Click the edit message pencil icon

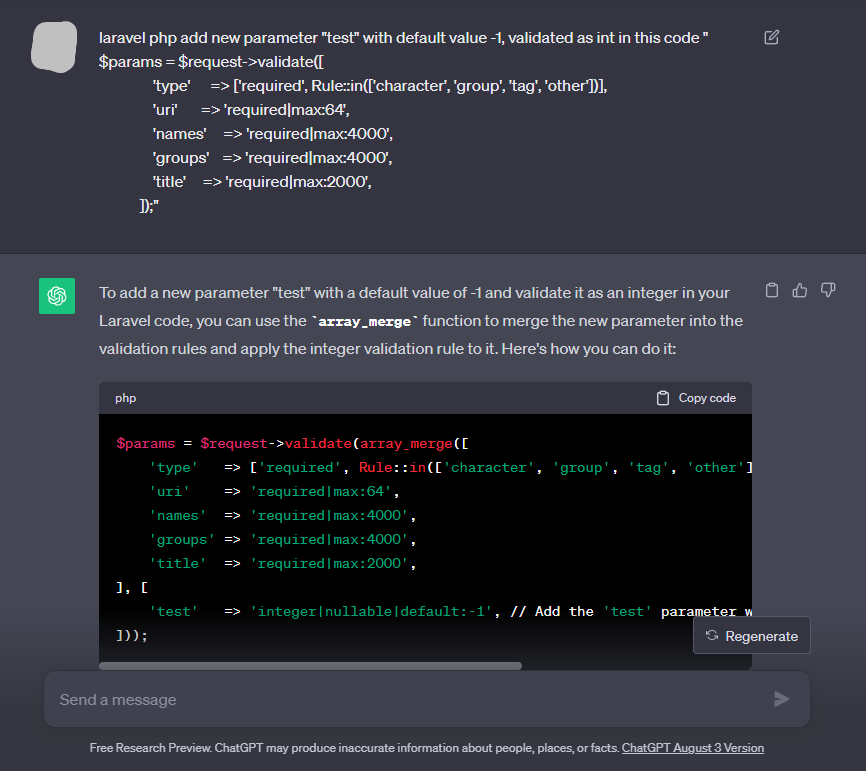tap(771, 37)
